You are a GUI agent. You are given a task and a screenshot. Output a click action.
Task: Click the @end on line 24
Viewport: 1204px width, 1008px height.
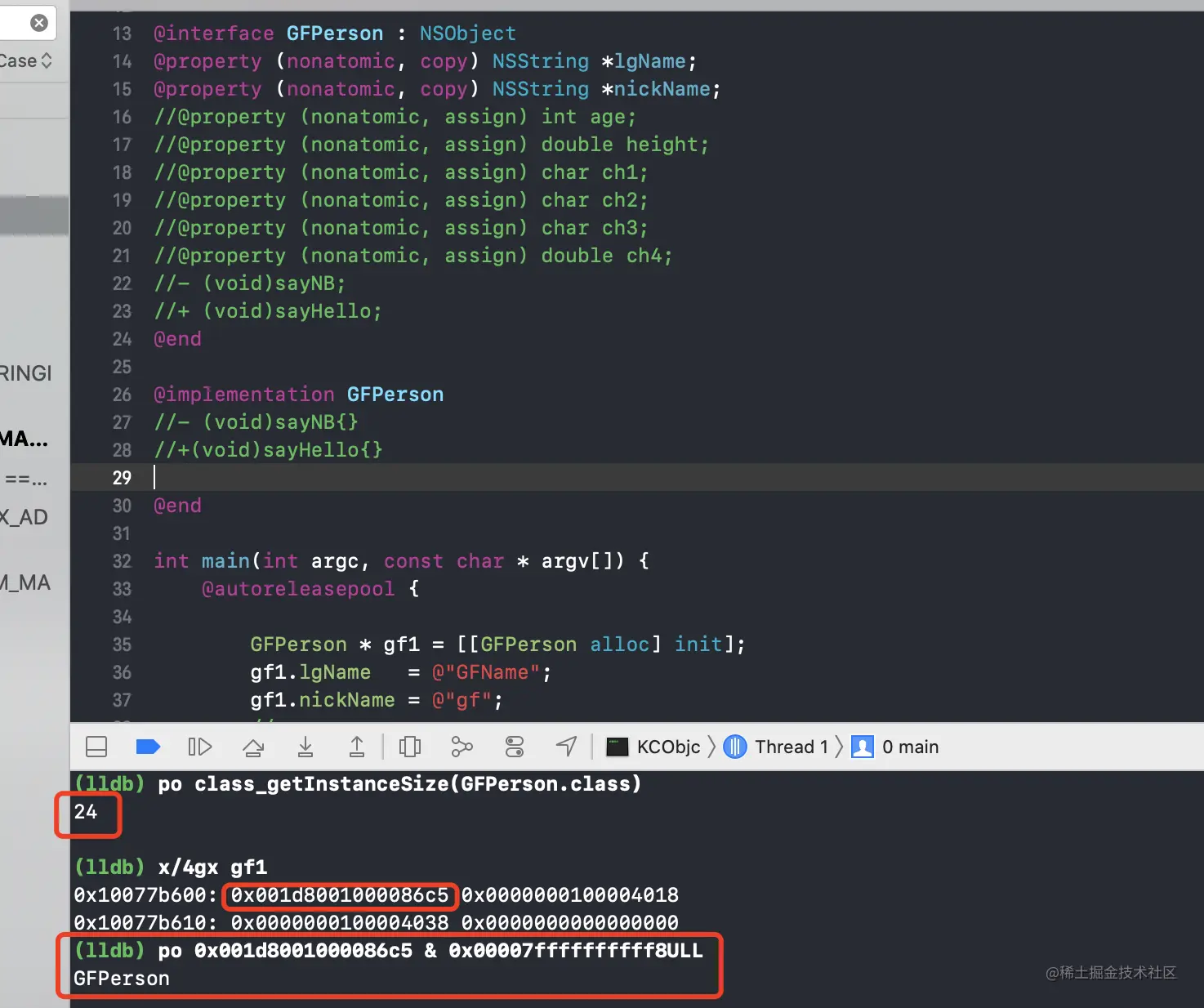point(177,339)
